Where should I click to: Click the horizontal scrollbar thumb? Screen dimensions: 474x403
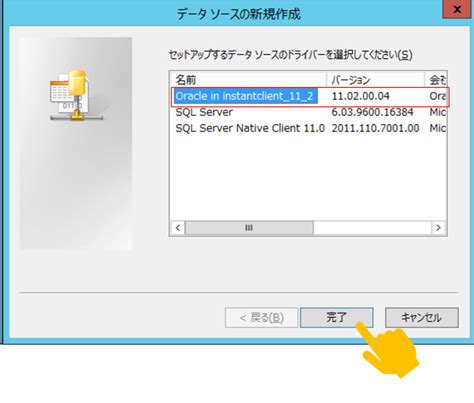pos(249,228)
